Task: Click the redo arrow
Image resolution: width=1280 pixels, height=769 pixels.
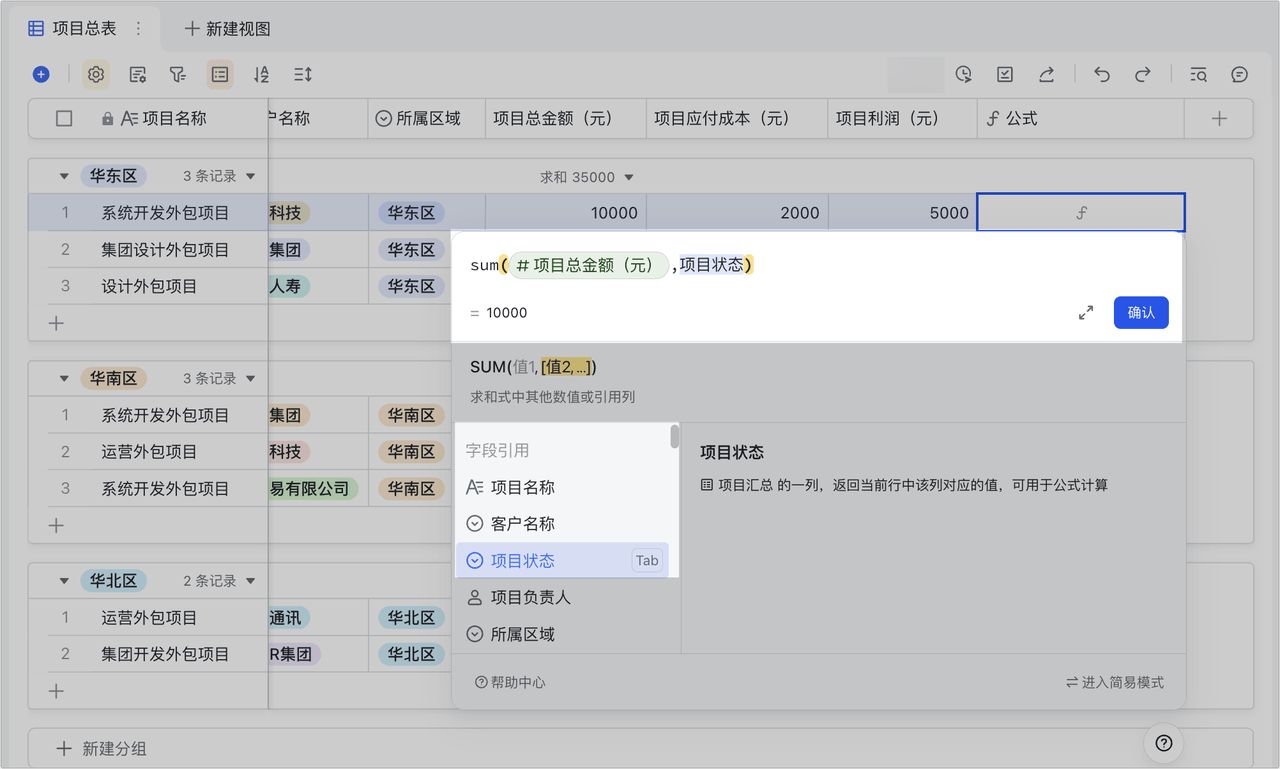Action: click(1143, 74)
